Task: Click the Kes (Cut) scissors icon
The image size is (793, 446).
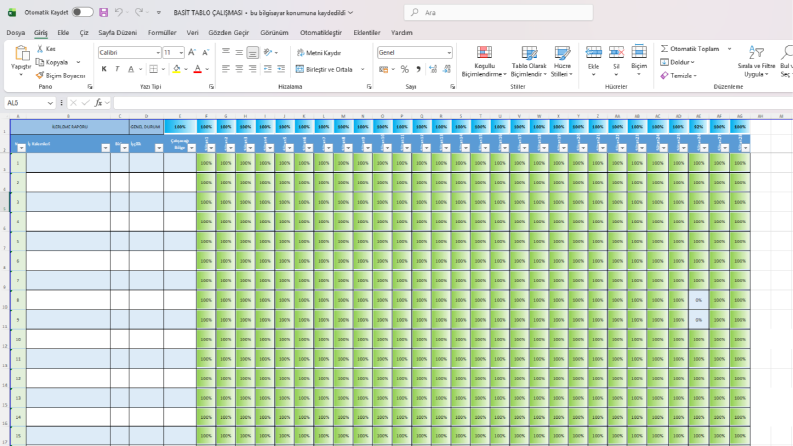Action: click(x=40, y=49)
